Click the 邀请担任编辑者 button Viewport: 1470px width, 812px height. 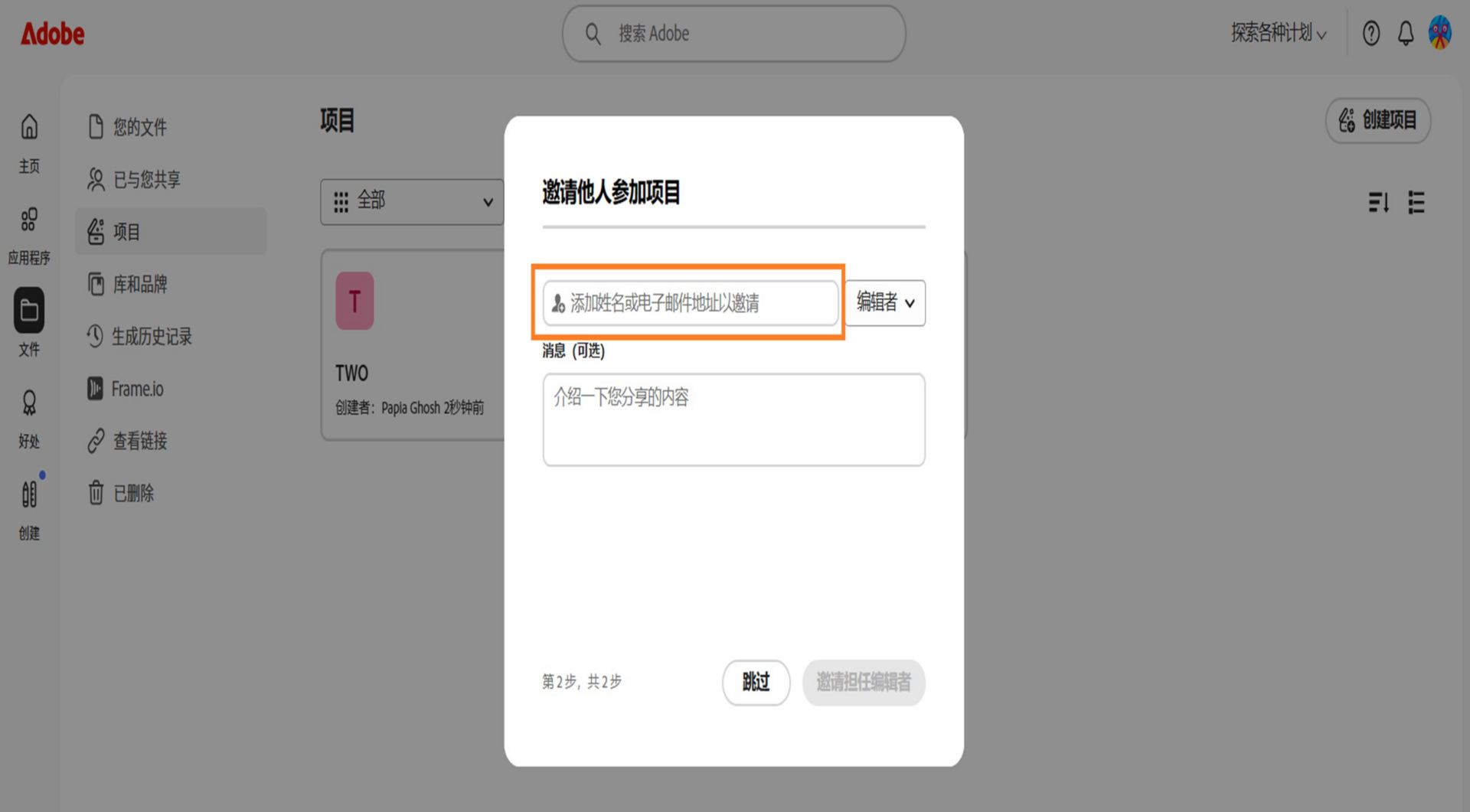864,682
